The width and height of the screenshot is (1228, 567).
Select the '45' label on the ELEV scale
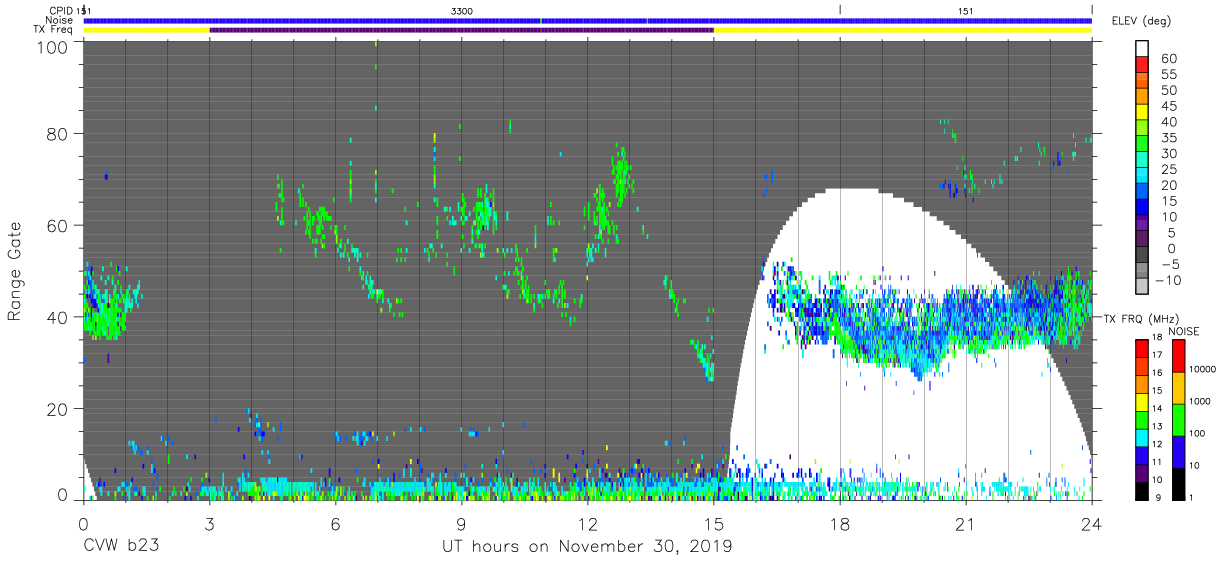point(1168,106)
